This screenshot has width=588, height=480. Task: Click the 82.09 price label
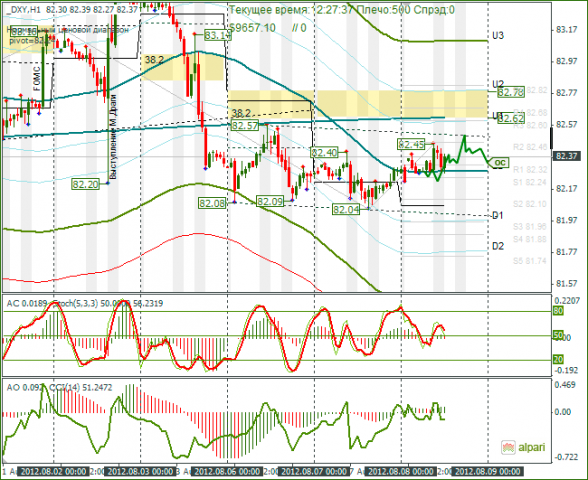click(x=270, y=201)
